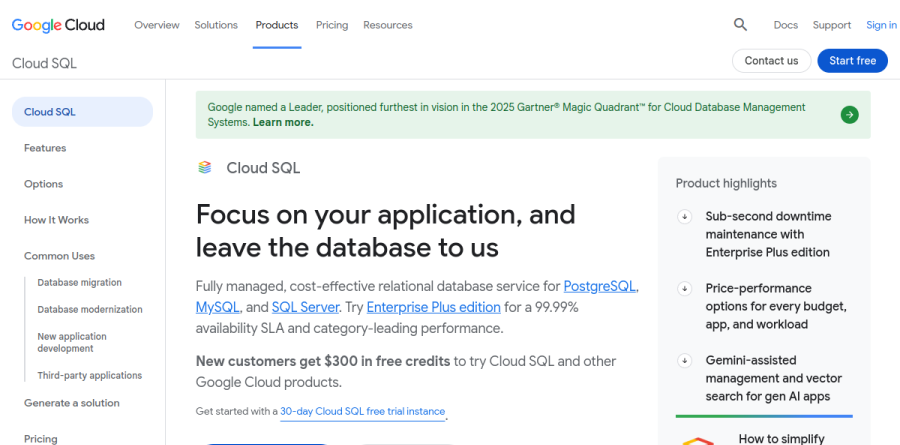Go to Docs in the header
This screenshot has height=445, width=900.
786,25
